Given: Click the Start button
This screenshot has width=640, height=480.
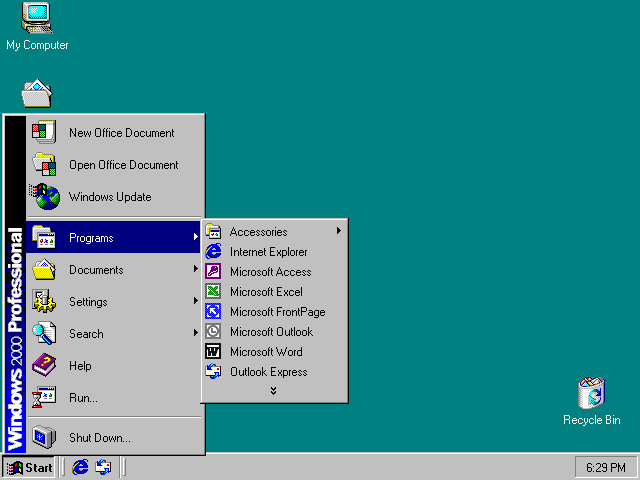Looking at the screenshot, I should (x=29, y=467).
